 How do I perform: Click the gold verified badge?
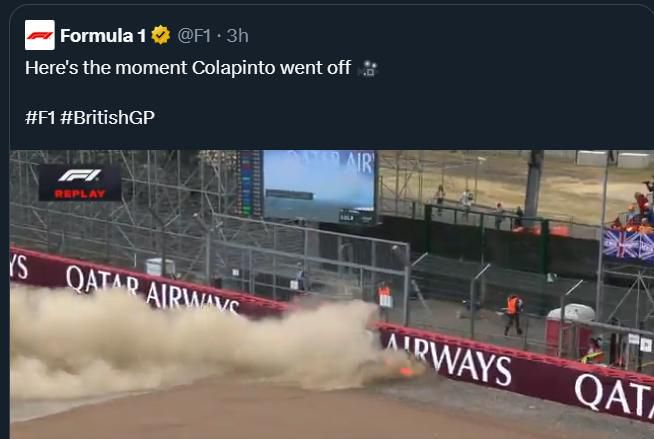161,35
